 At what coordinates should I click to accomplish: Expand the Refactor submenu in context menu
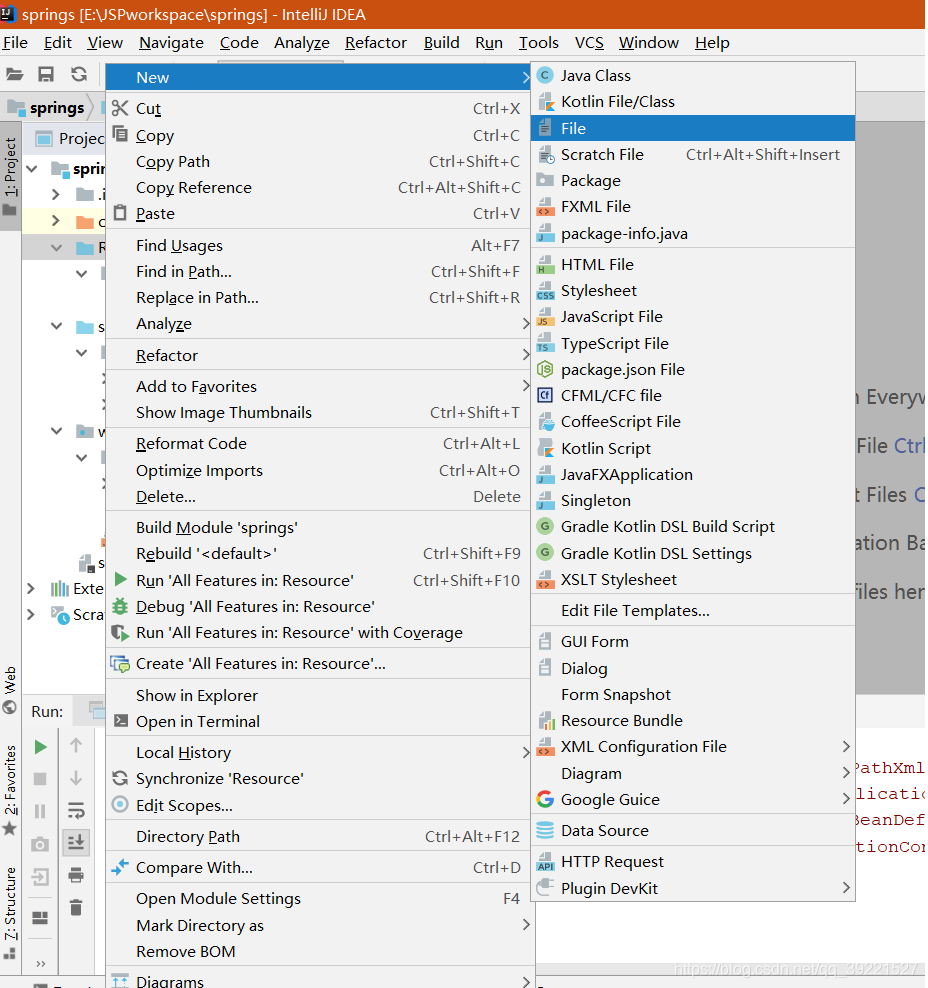click(x=318, y=355)
